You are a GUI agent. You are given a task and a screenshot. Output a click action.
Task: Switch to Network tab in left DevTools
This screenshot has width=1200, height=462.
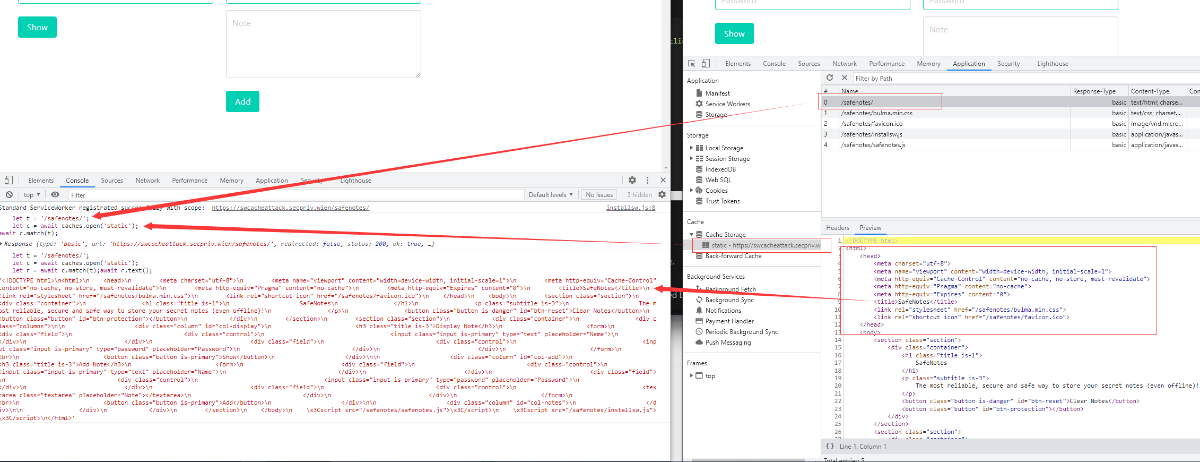tap(147, 180)
